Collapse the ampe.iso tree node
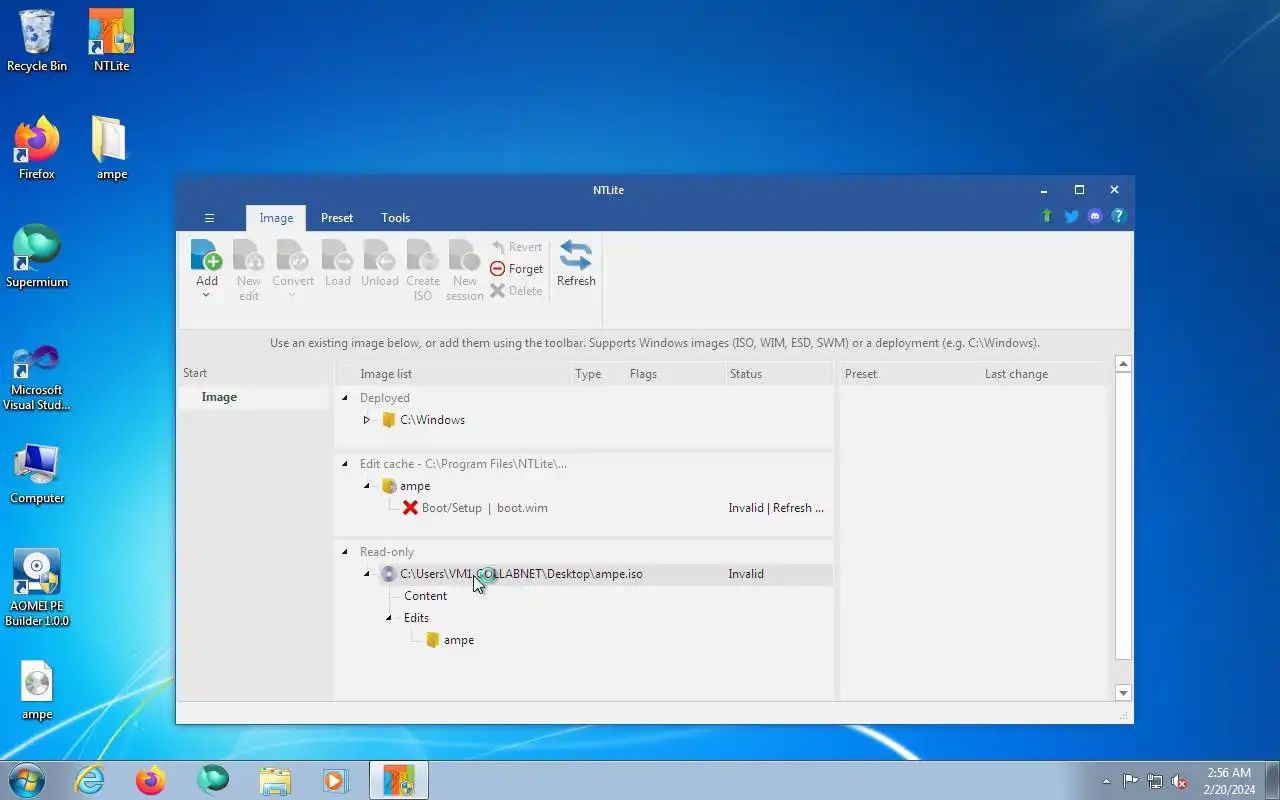Screen dimensions: 1280x800 [x=367, y=574]
